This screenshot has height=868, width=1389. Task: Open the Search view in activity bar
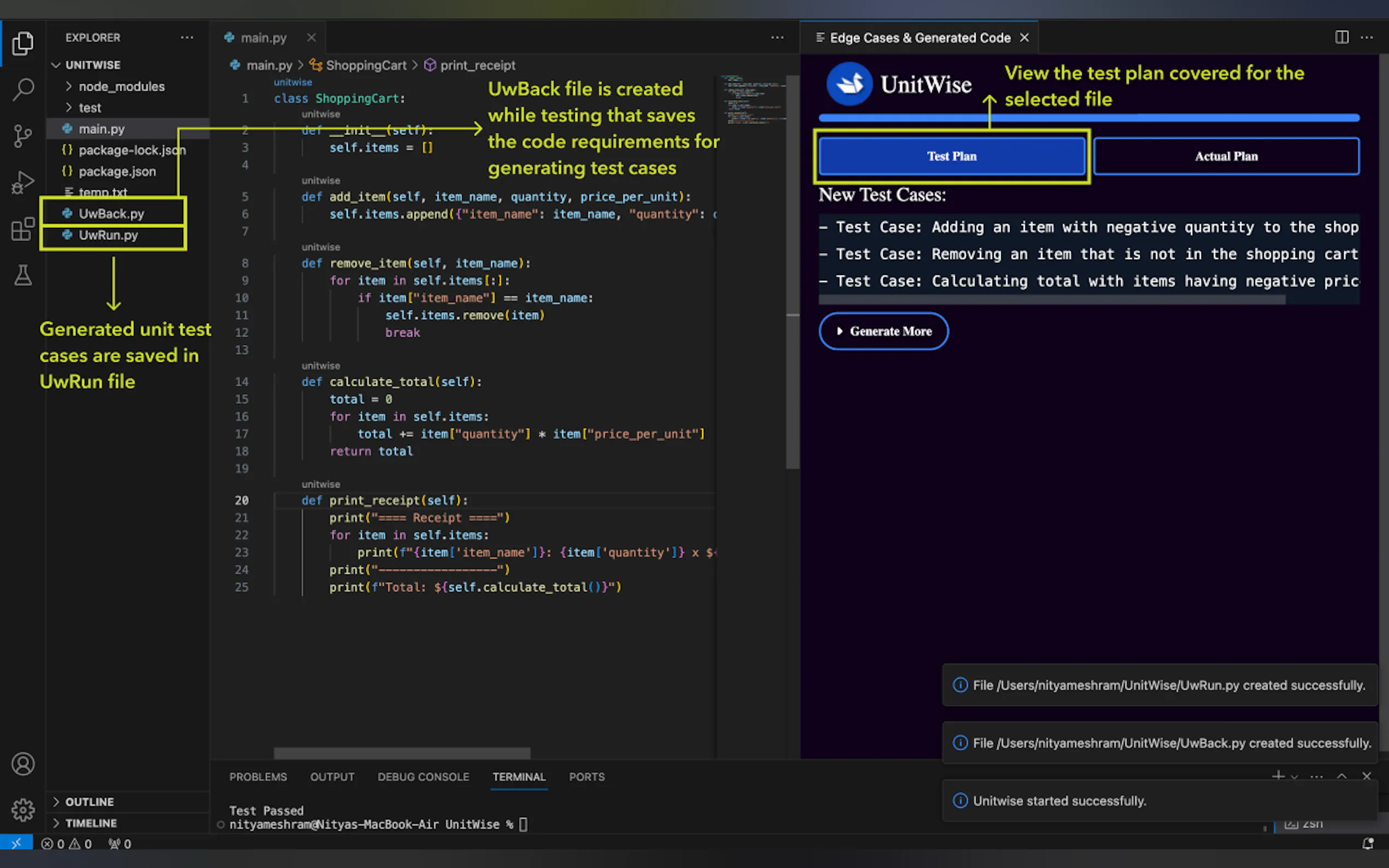[x=23, y=90]
